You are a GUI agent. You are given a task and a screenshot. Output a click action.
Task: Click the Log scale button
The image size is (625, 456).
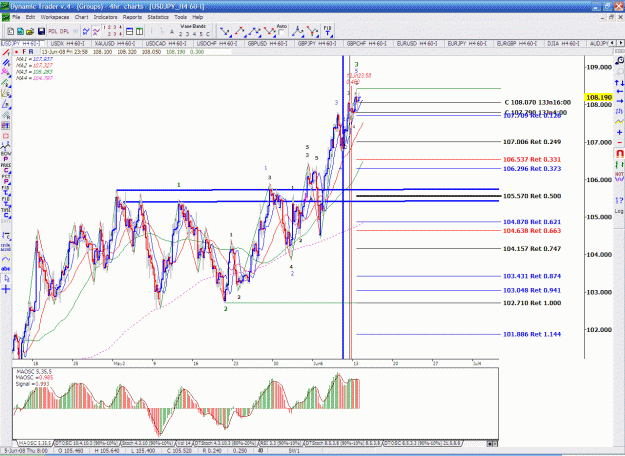pyautogui.click(x=619, y=211)
